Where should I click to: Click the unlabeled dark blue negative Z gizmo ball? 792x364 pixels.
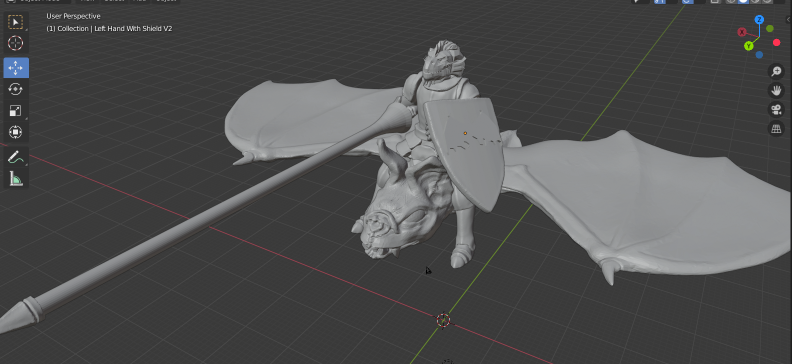[x=759, y=55]
